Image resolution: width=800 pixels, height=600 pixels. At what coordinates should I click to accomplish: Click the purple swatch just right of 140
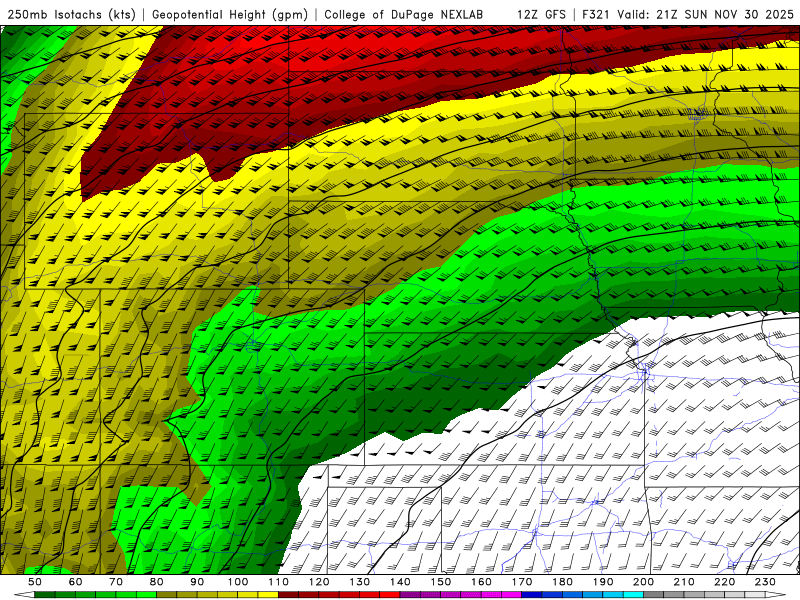coord(410,595)
